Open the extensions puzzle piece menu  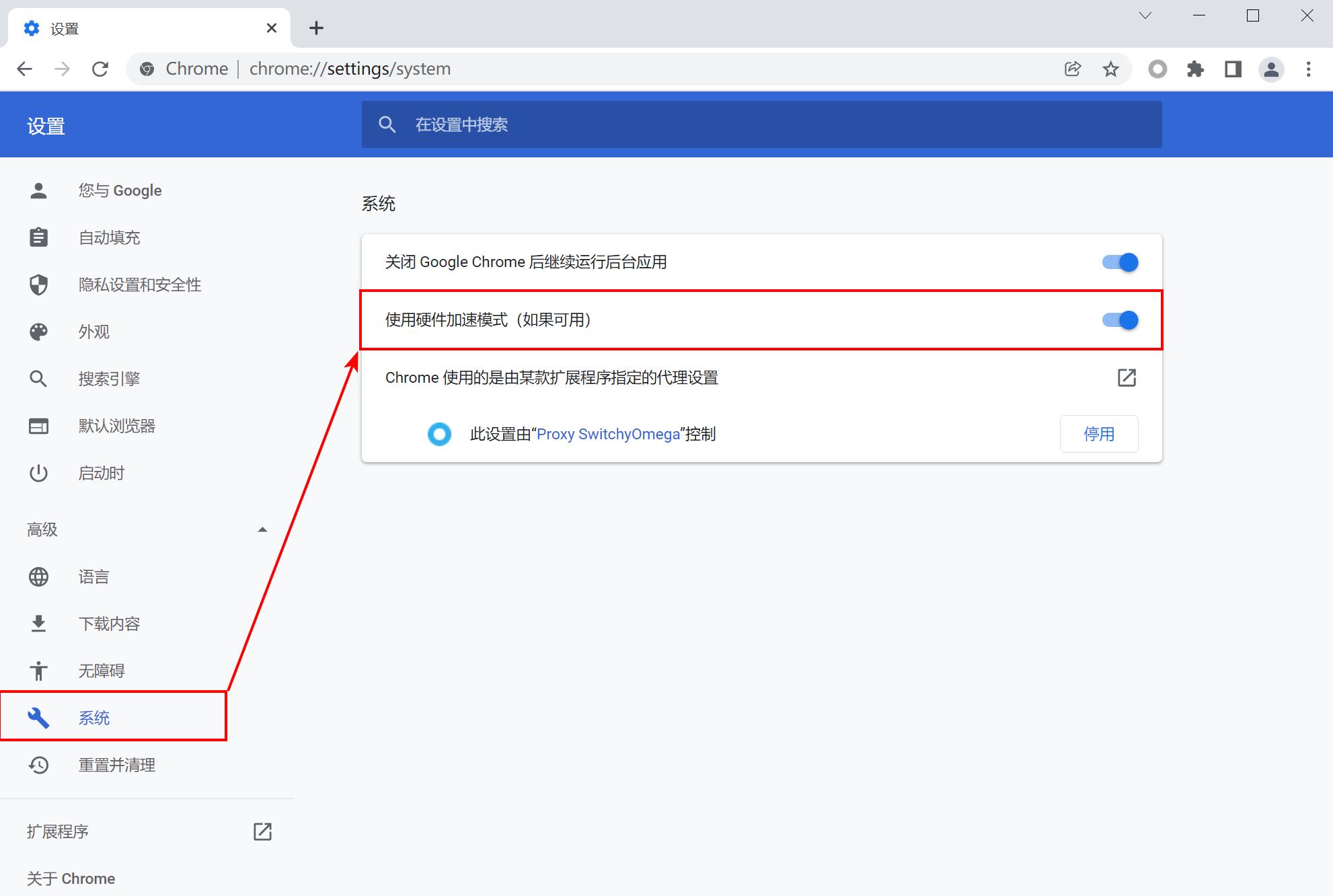1195,69
